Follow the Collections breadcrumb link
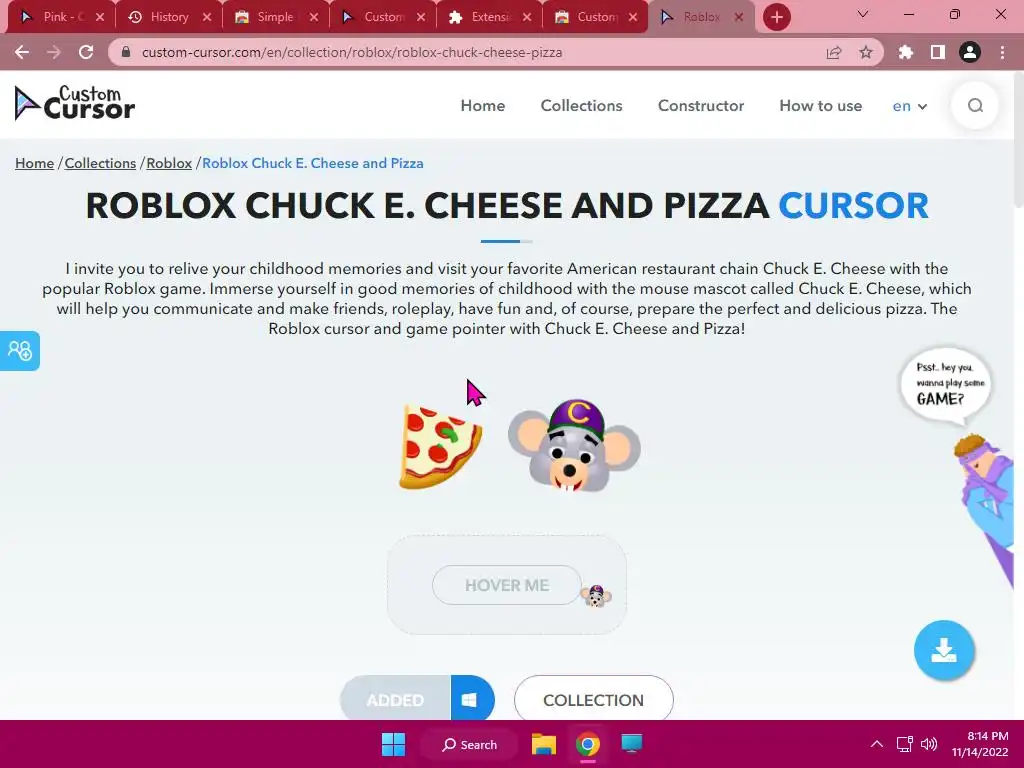 100,163
